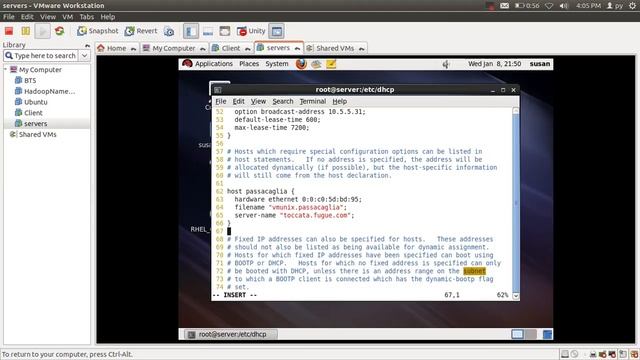640x360 pixels.
Task: Click the terminal window menu icon
Action: click(x=218, y=90)
